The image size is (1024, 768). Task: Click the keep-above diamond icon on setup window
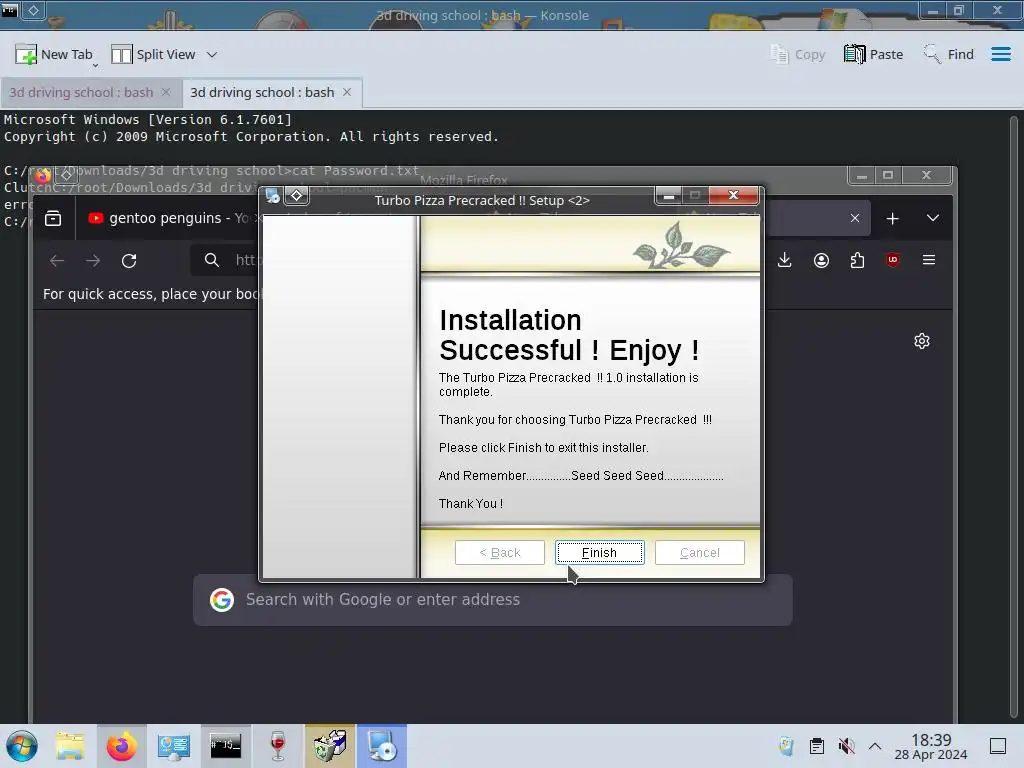tap(296, 196)
